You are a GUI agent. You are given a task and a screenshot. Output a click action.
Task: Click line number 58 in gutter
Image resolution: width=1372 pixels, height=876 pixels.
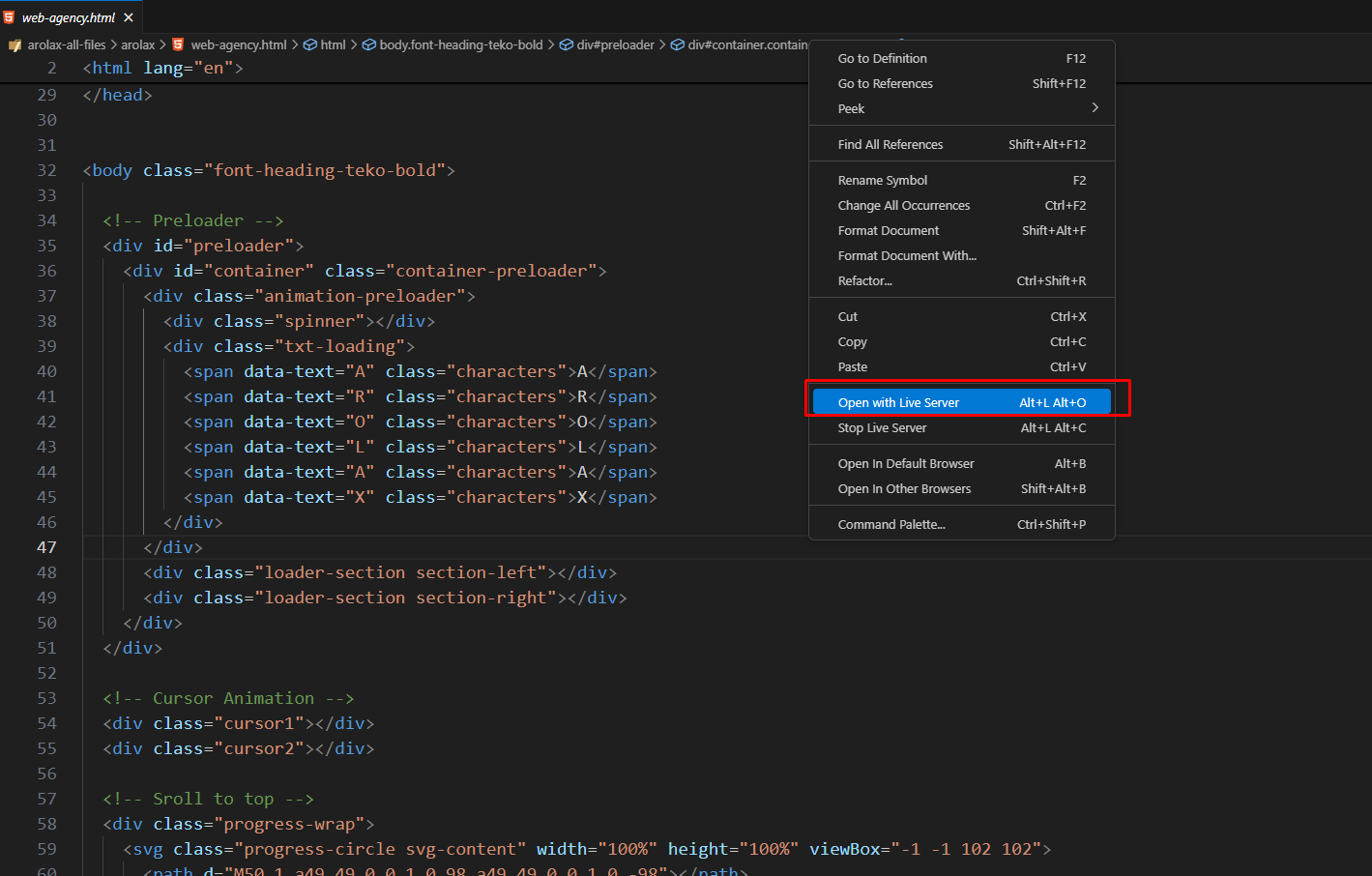tap(46, 824)
